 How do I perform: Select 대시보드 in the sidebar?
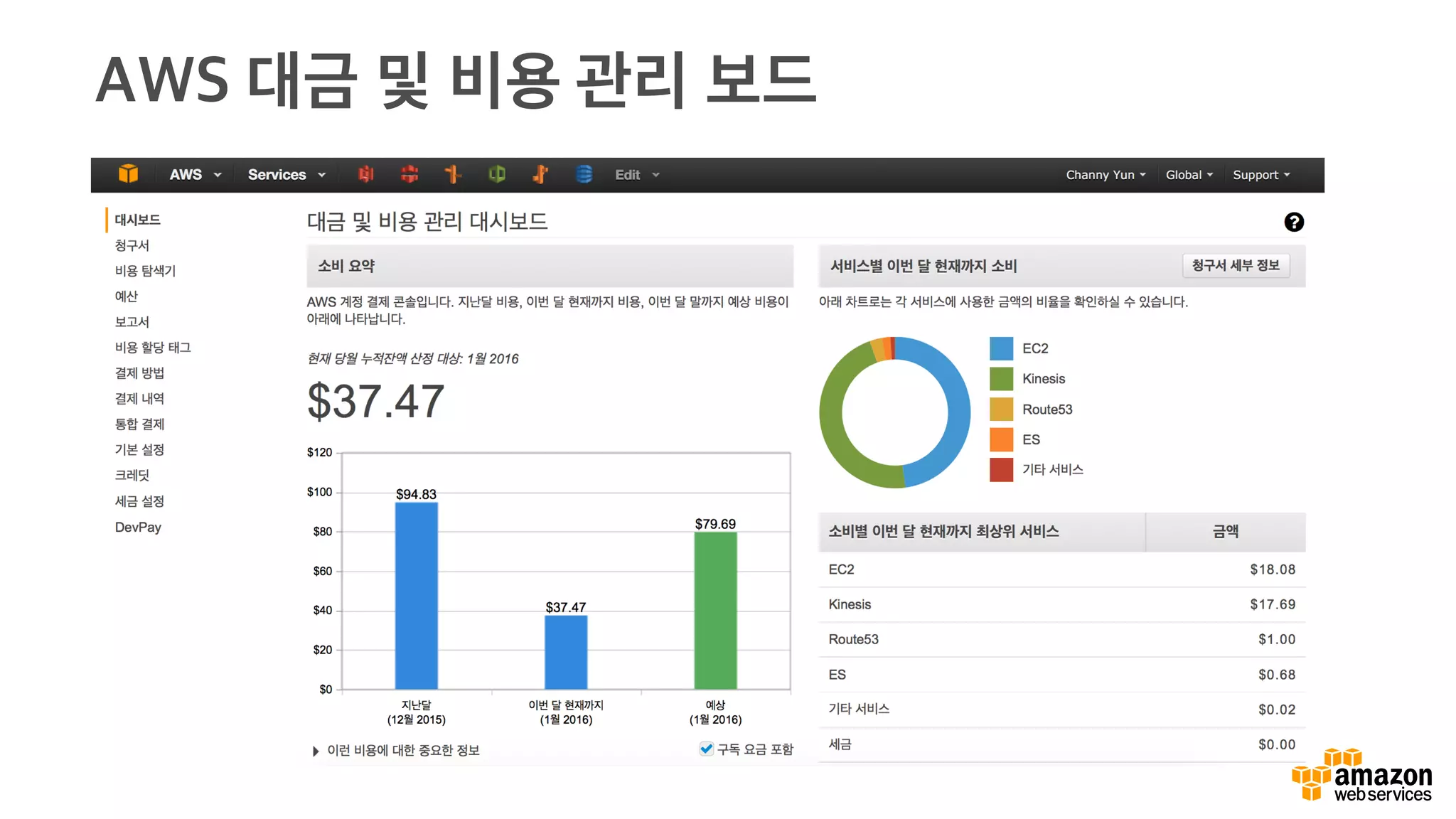pos(138,220)
